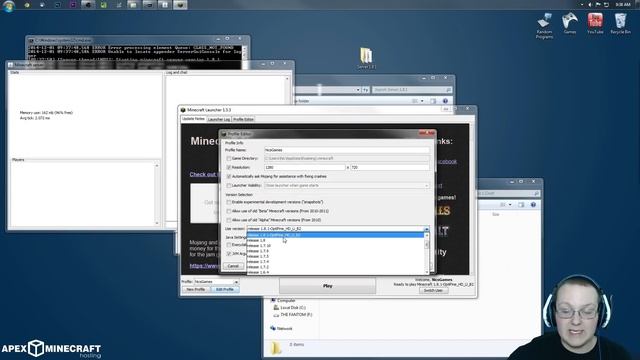This screenshot has height=360, width=640.
Task: Check allow old Alpha Minecraft versions
Action: pos(229,220)
